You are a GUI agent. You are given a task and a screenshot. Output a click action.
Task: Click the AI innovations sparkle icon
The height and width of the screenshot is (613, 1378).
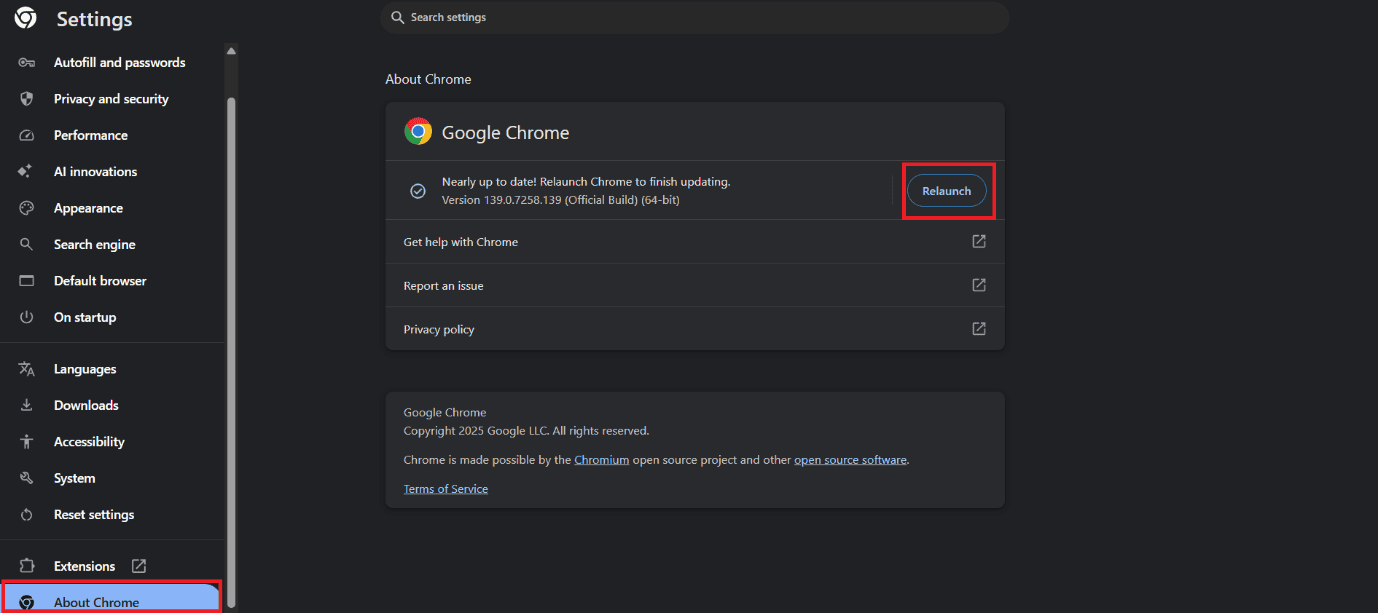27,172
